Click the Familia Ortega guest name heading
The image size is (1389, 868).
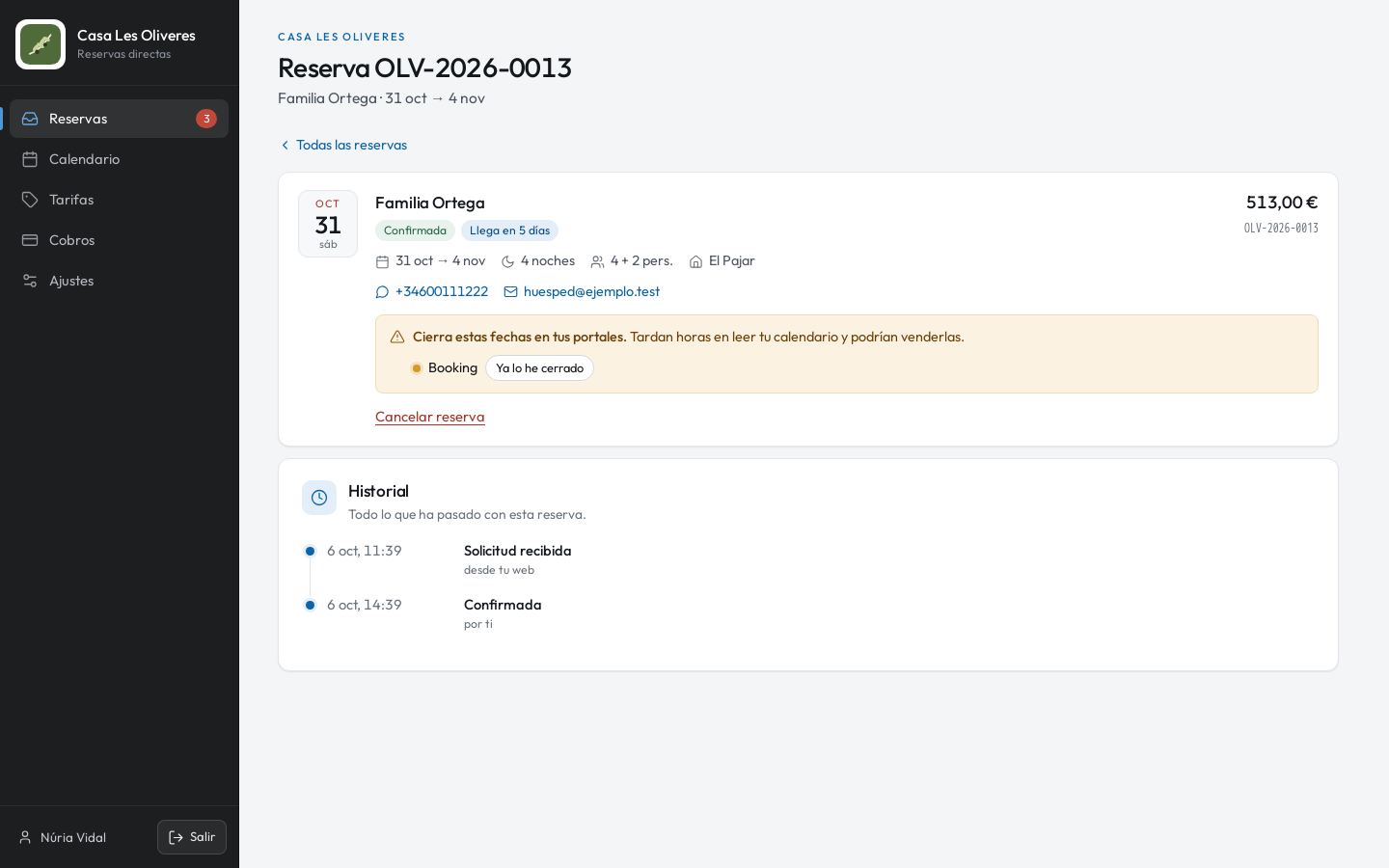point(430,203)
